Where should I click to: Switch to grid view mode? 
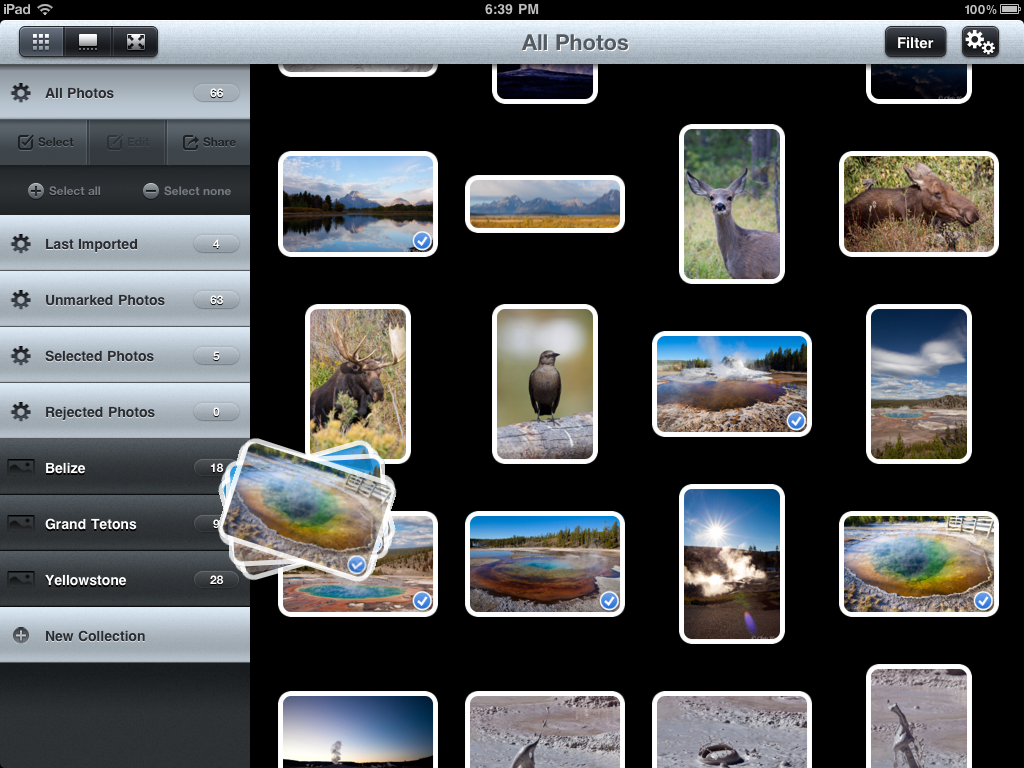41,42
